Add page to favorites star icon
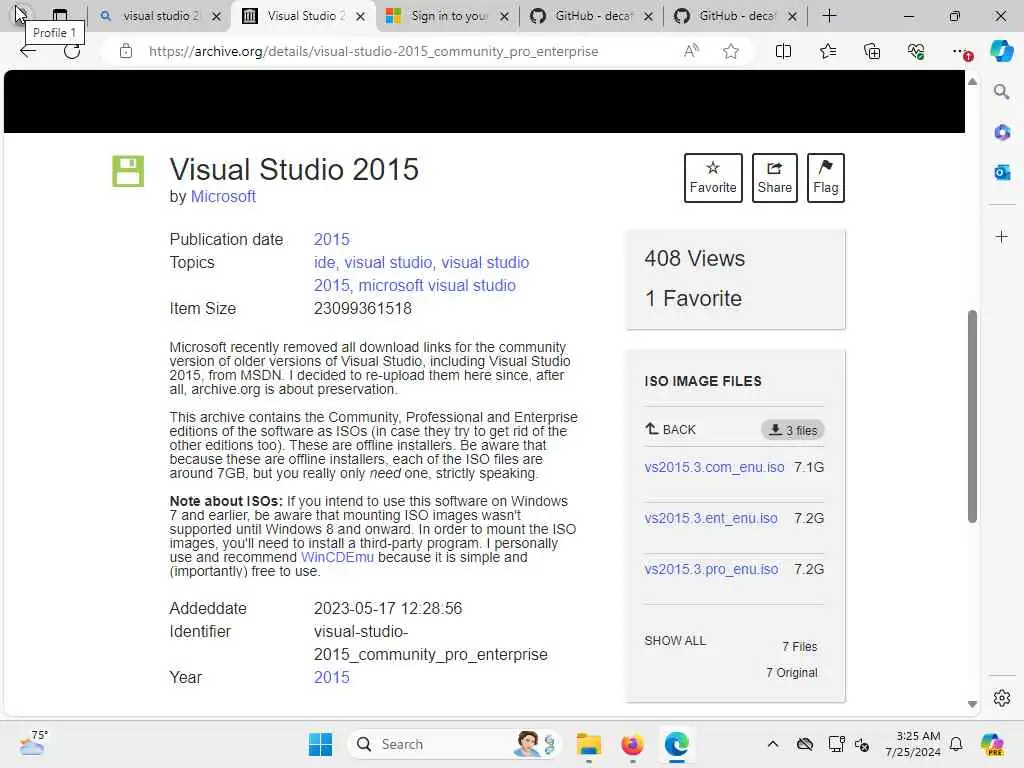This screenshot has width=1024, height=768. (x=731, y=51)
